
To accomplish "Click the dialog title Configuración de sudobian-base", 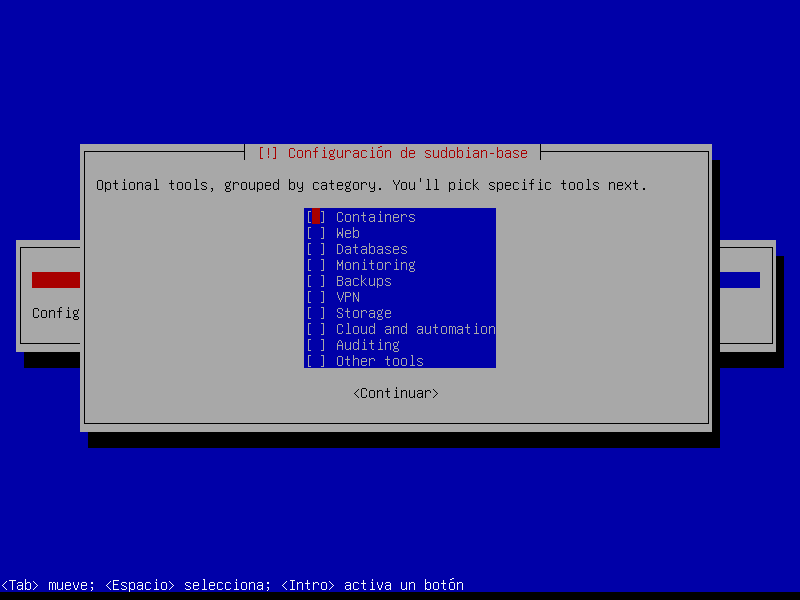I will [392, 153].
